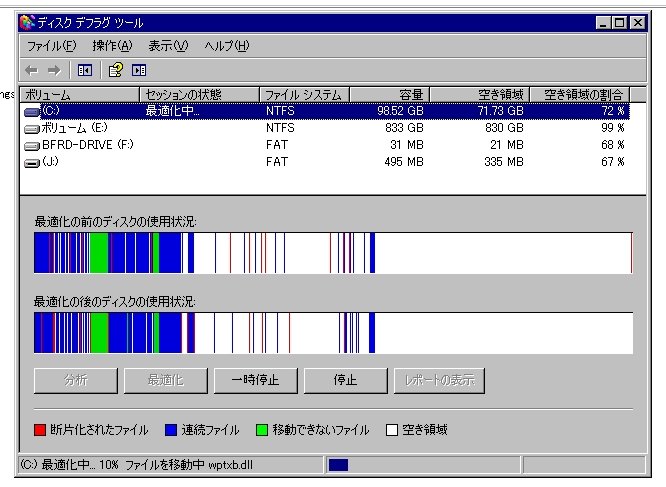
Task: Open the ヘルプ(H) menu
Action: pyautogui.click(x=227, y=46)
